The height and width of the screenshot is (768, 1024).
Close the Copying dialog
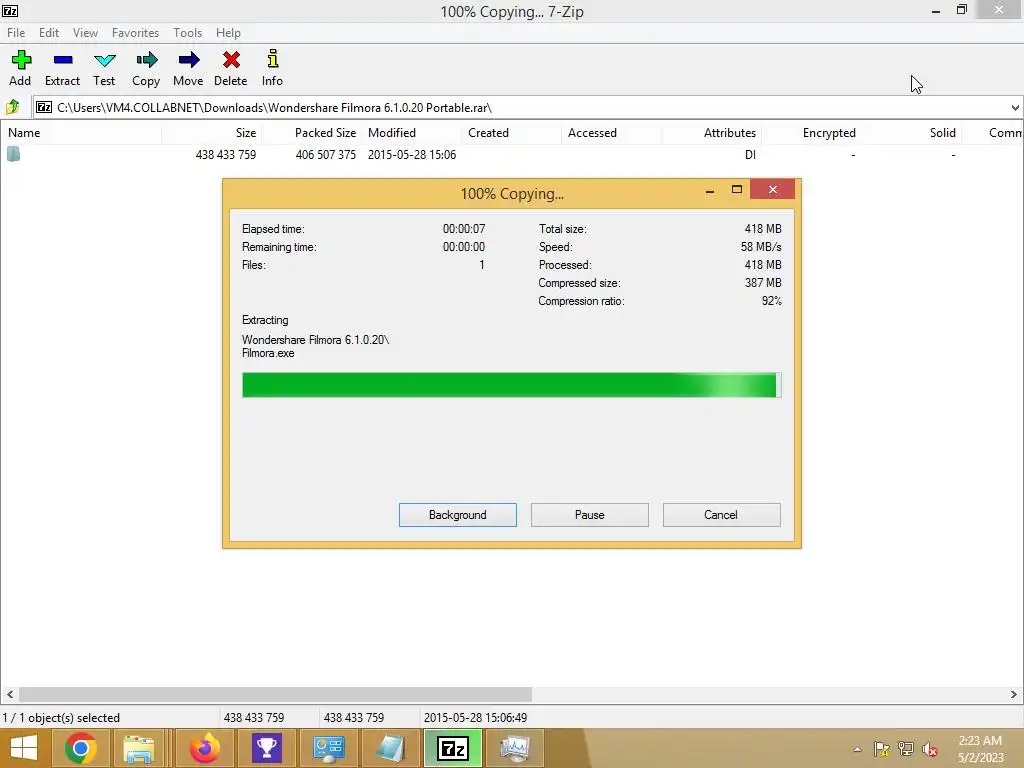773,189
